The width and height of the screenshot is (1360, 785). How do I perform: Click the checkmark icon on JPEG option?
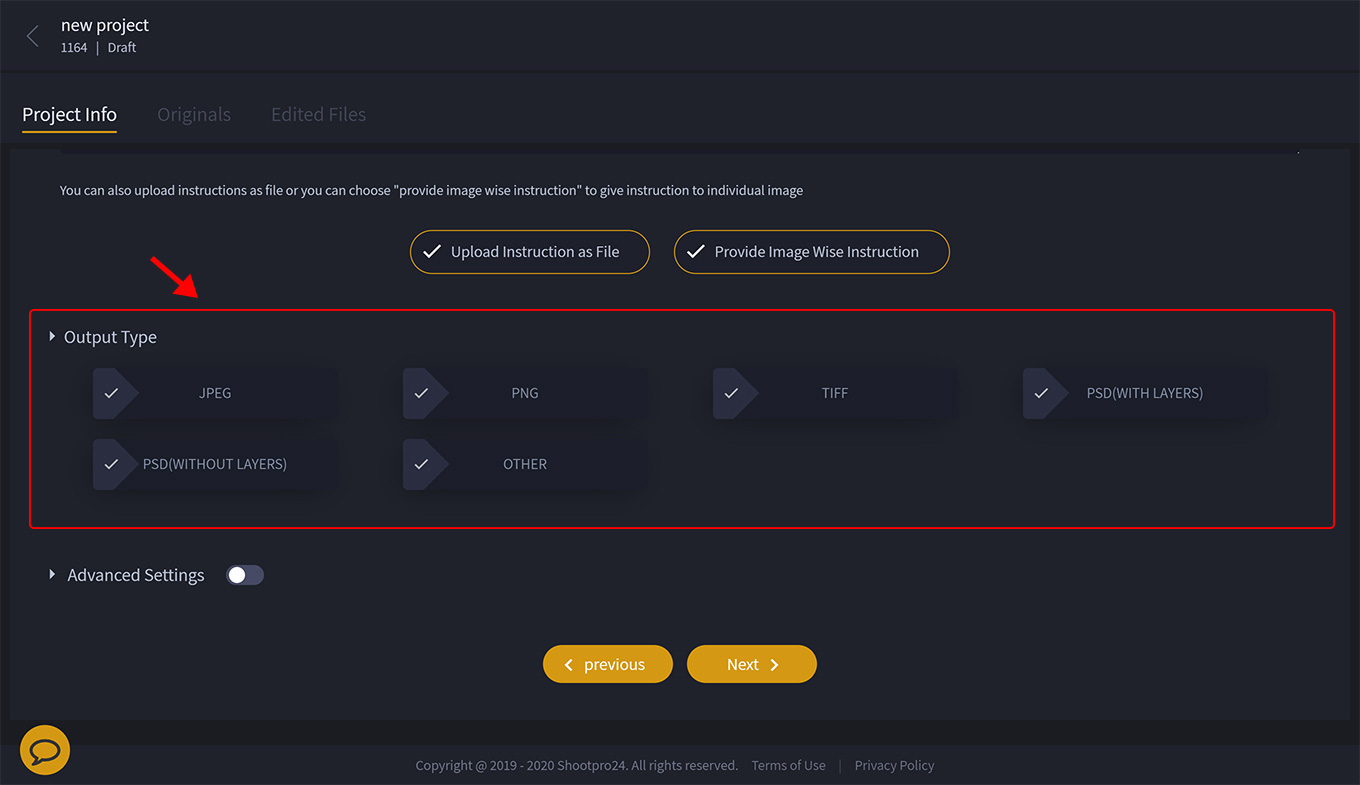[111, 393]
